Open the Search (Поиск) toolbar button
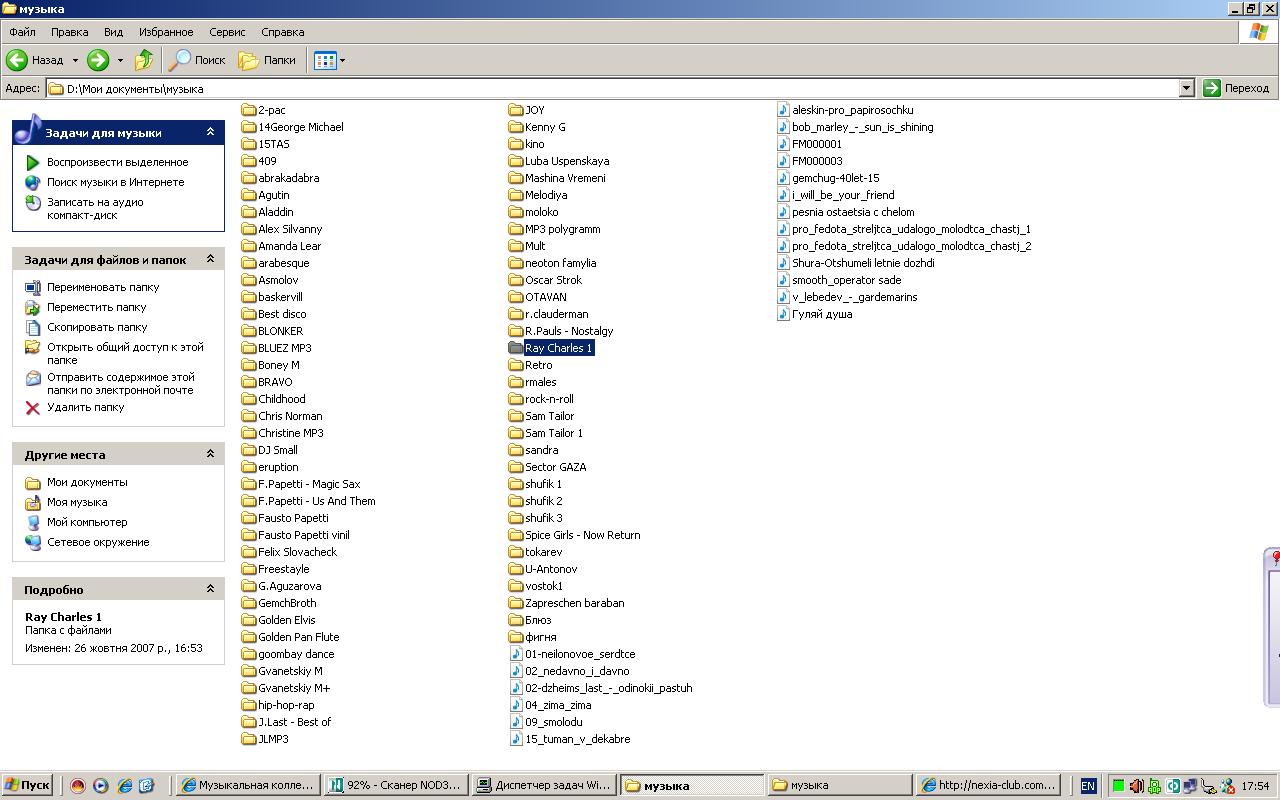Screen dimensions: 1280x800 coord(197,60)
